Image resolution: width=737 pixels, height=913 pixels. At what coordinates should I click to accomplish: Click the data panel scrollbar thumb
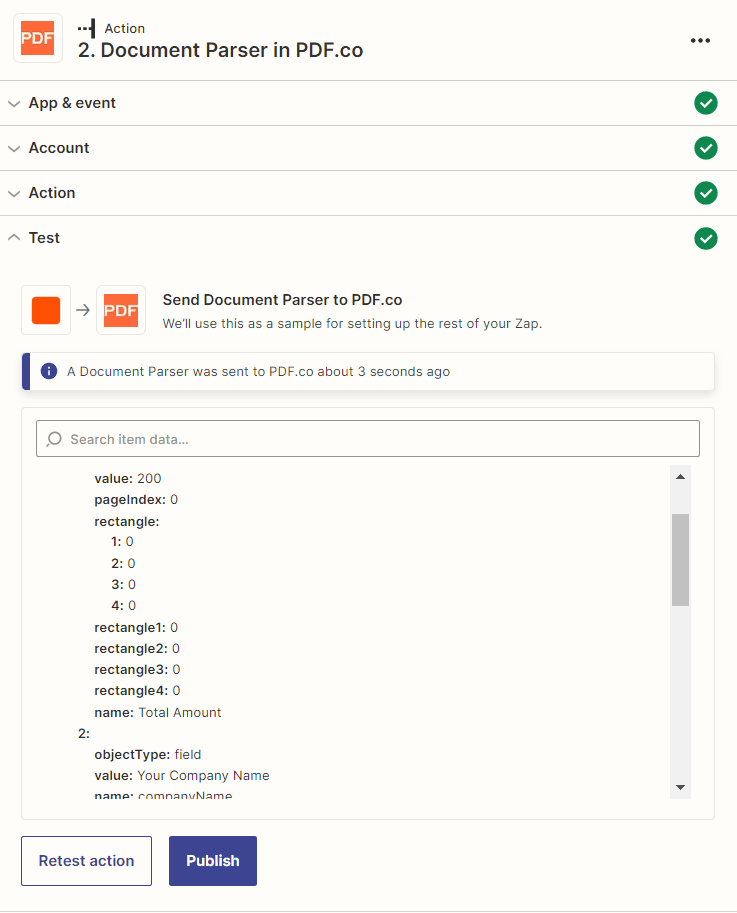point(680,559)
